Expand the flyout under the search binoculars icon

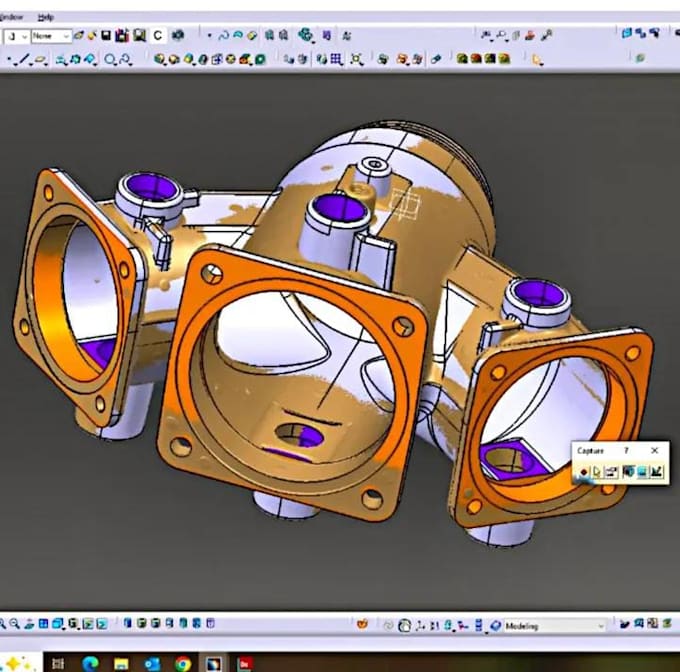coord(490,40)
